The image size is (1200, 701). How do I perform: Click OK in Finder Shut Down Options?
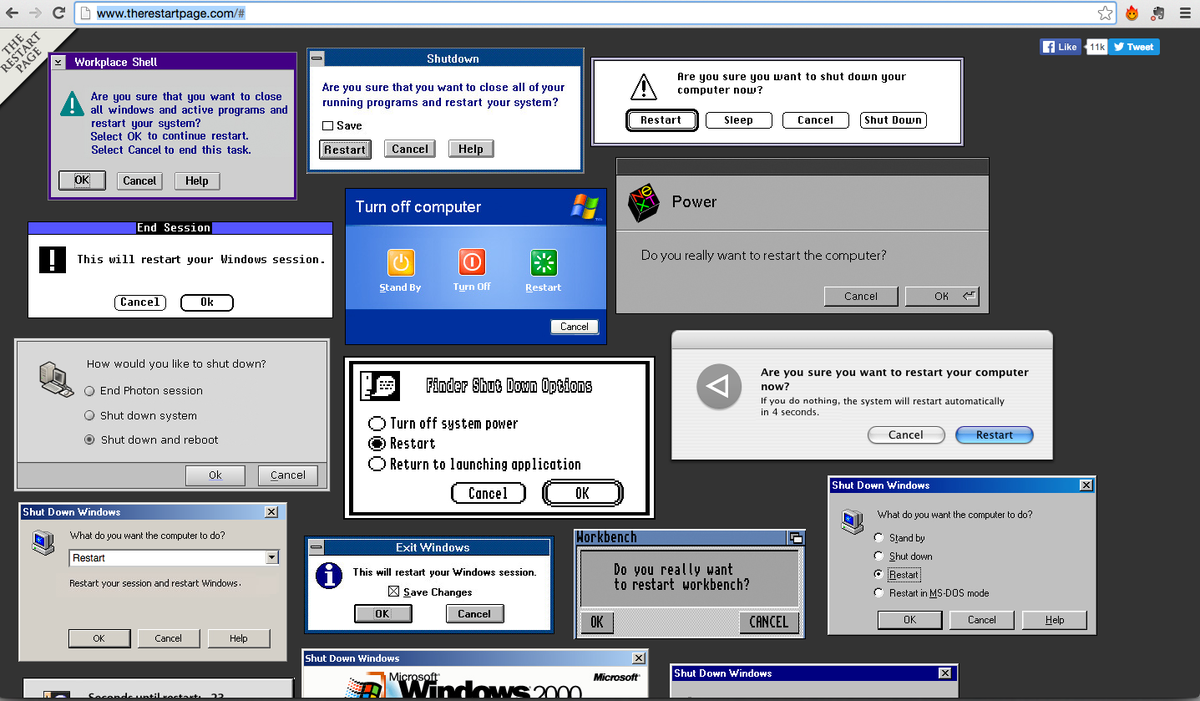[x=582, y=493]
